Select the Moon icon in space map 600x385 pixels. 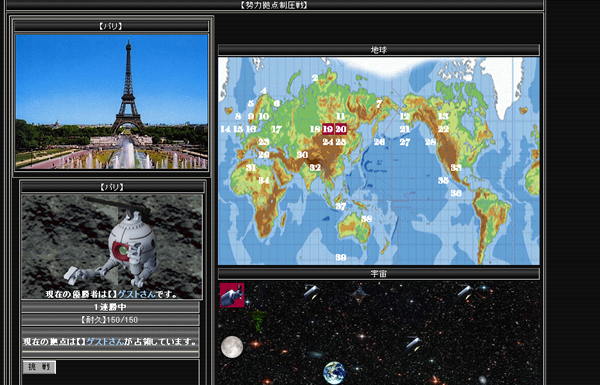(x=232, y=347)
